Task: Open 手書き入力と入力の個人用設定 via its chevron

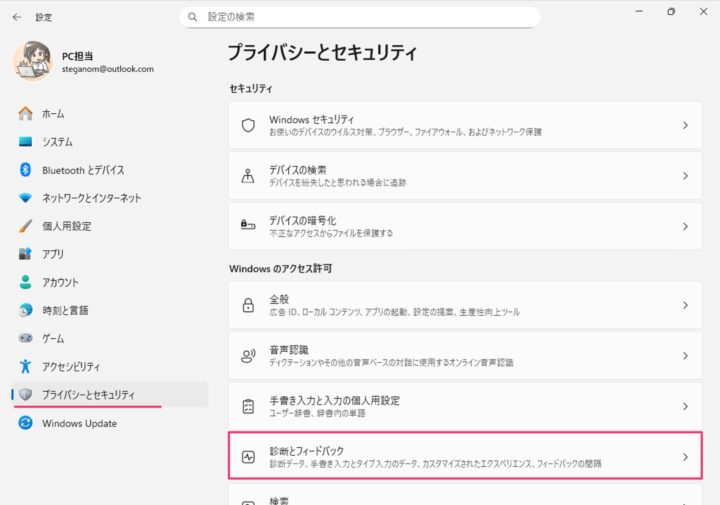Action: [685, 406]
